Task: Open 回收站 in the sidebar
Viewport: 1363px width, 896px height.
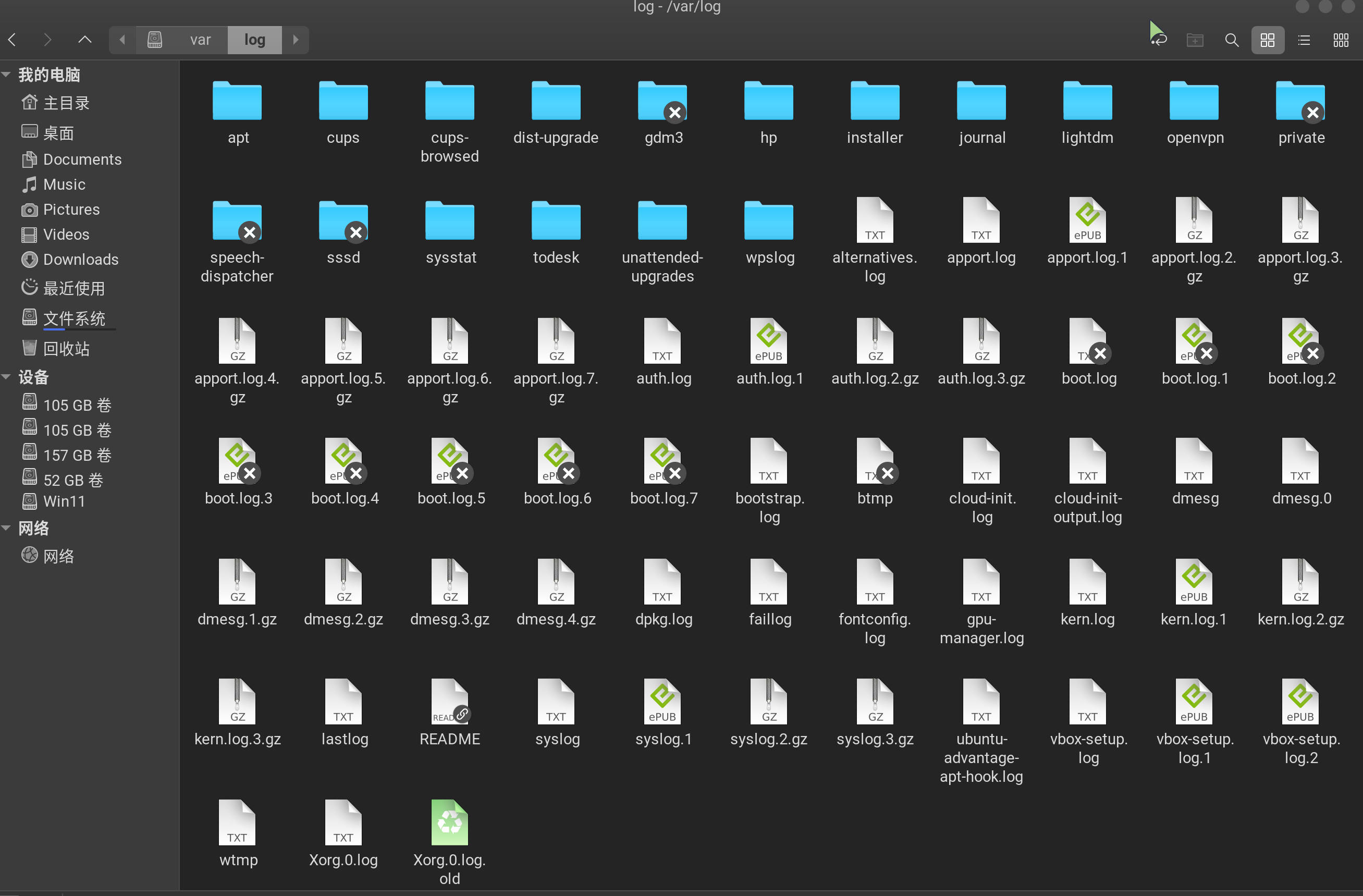Action: click(55, 349)
